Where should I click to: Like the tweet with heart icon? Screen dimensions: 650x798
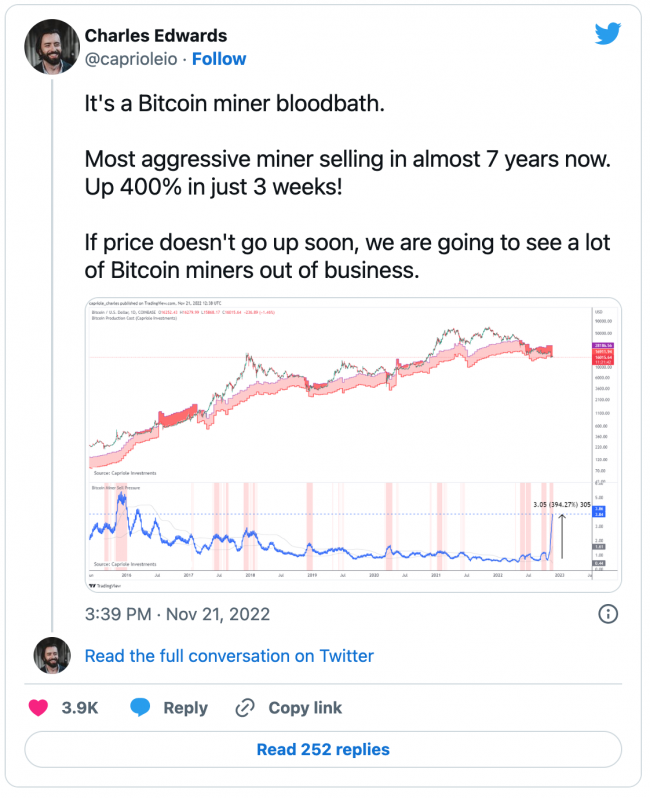click(x=38, y=707)
